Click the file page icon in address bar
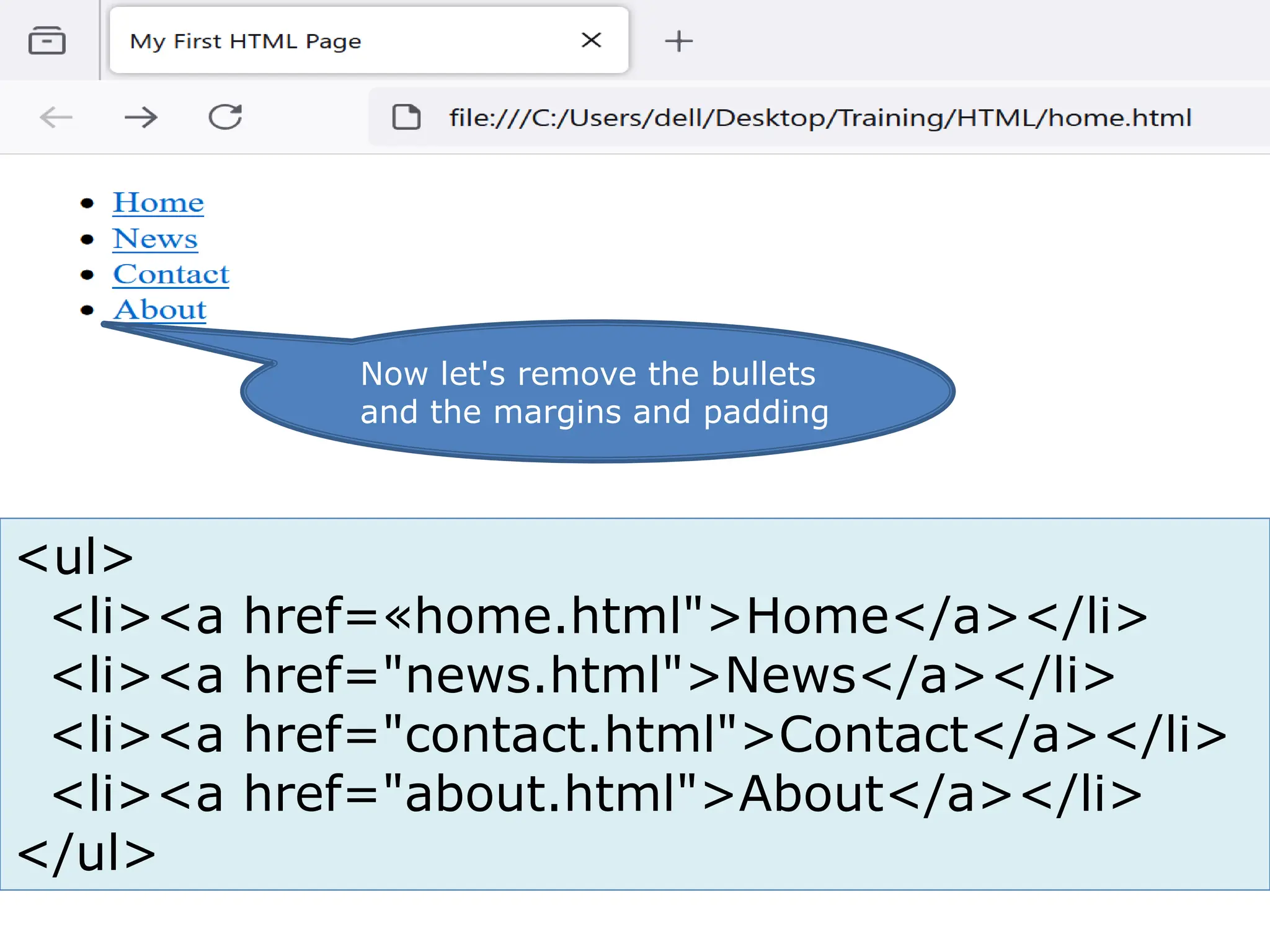 [406, 117]
